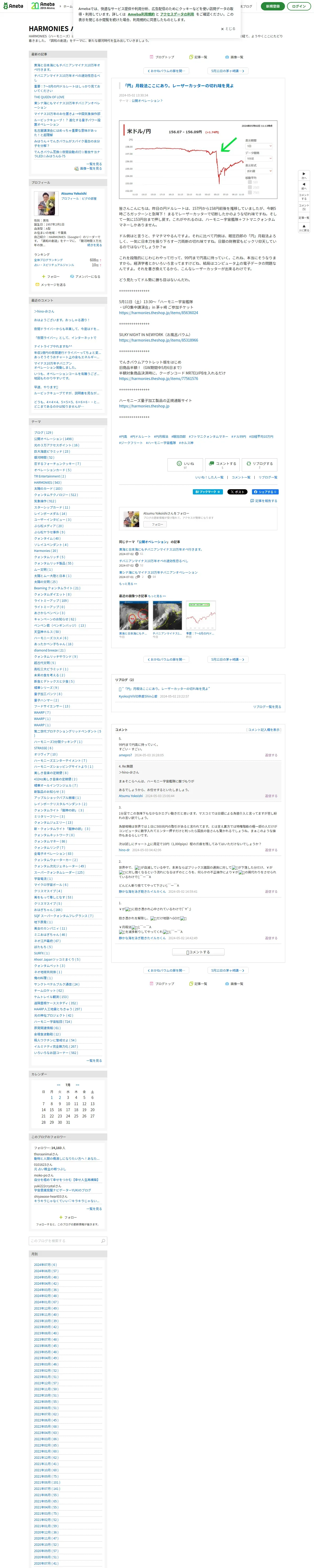314x1568 pixels.
Task: Click the blog search magnifier icon
Action: point(103,1241)
